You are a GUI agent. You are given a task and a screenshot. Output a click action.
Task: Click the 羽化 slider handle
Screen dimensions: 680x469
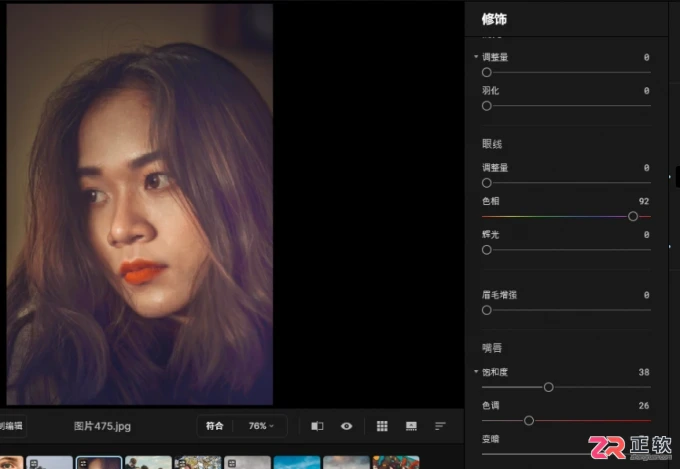point(487,106)
